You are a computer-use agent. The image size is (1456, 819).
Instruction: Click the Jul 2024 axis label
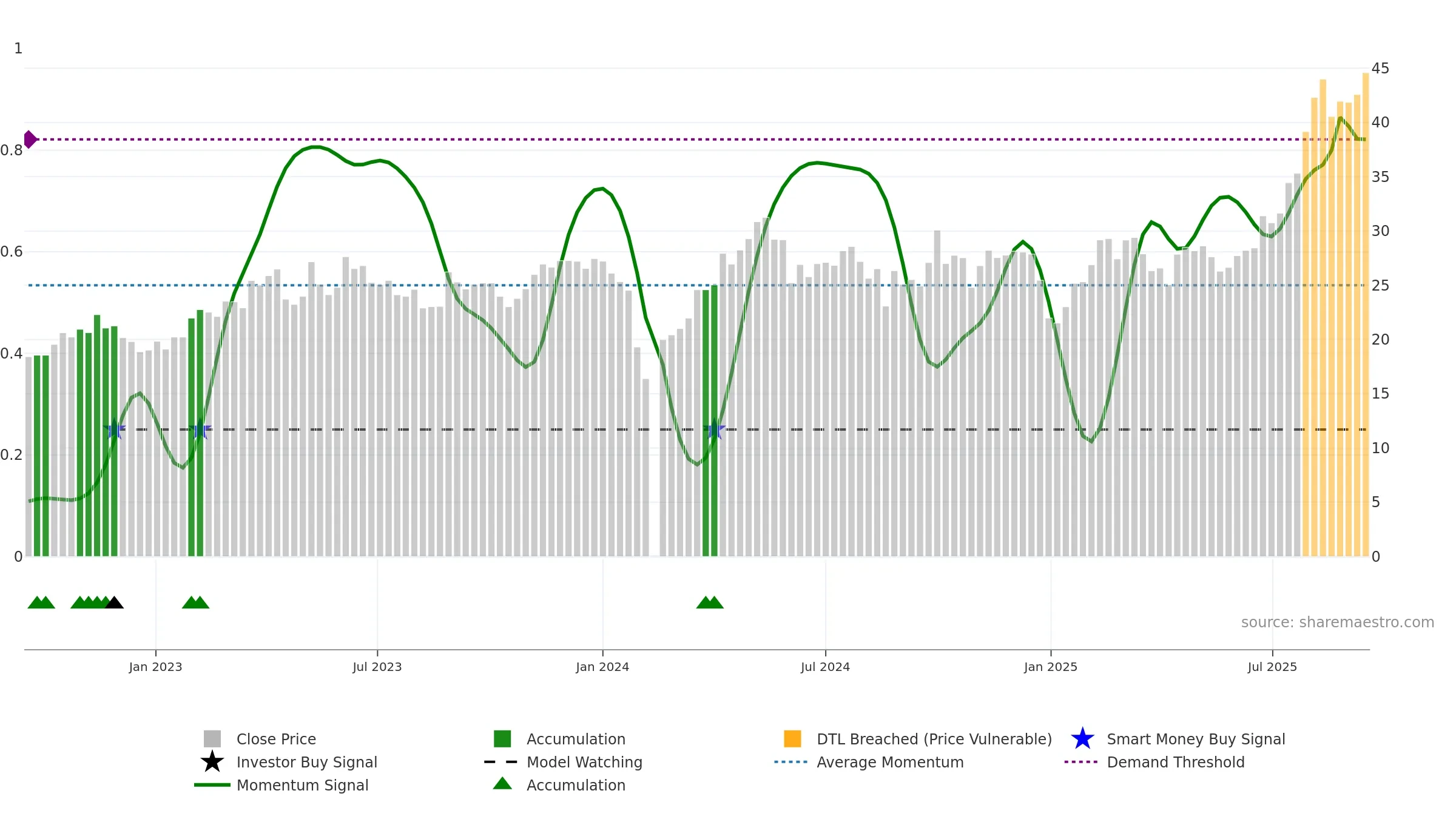[x=825, y=667]
